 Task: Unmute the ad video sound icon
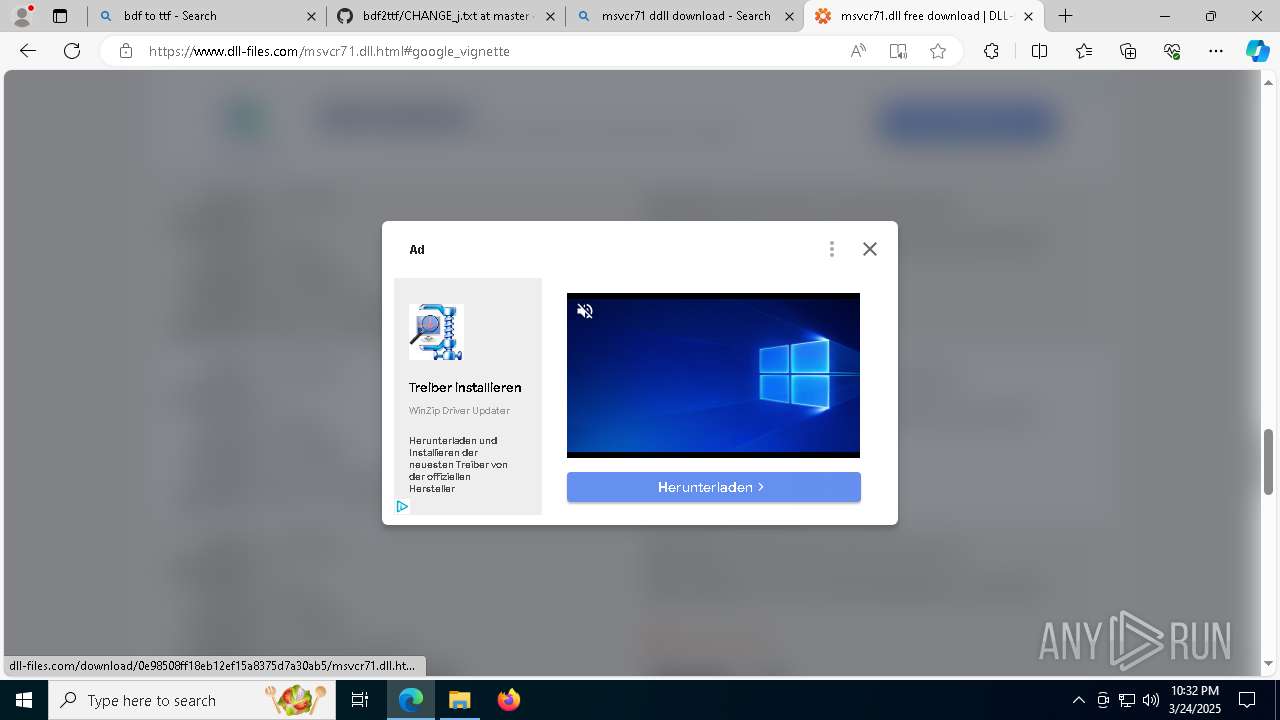(x=585, y=311)
